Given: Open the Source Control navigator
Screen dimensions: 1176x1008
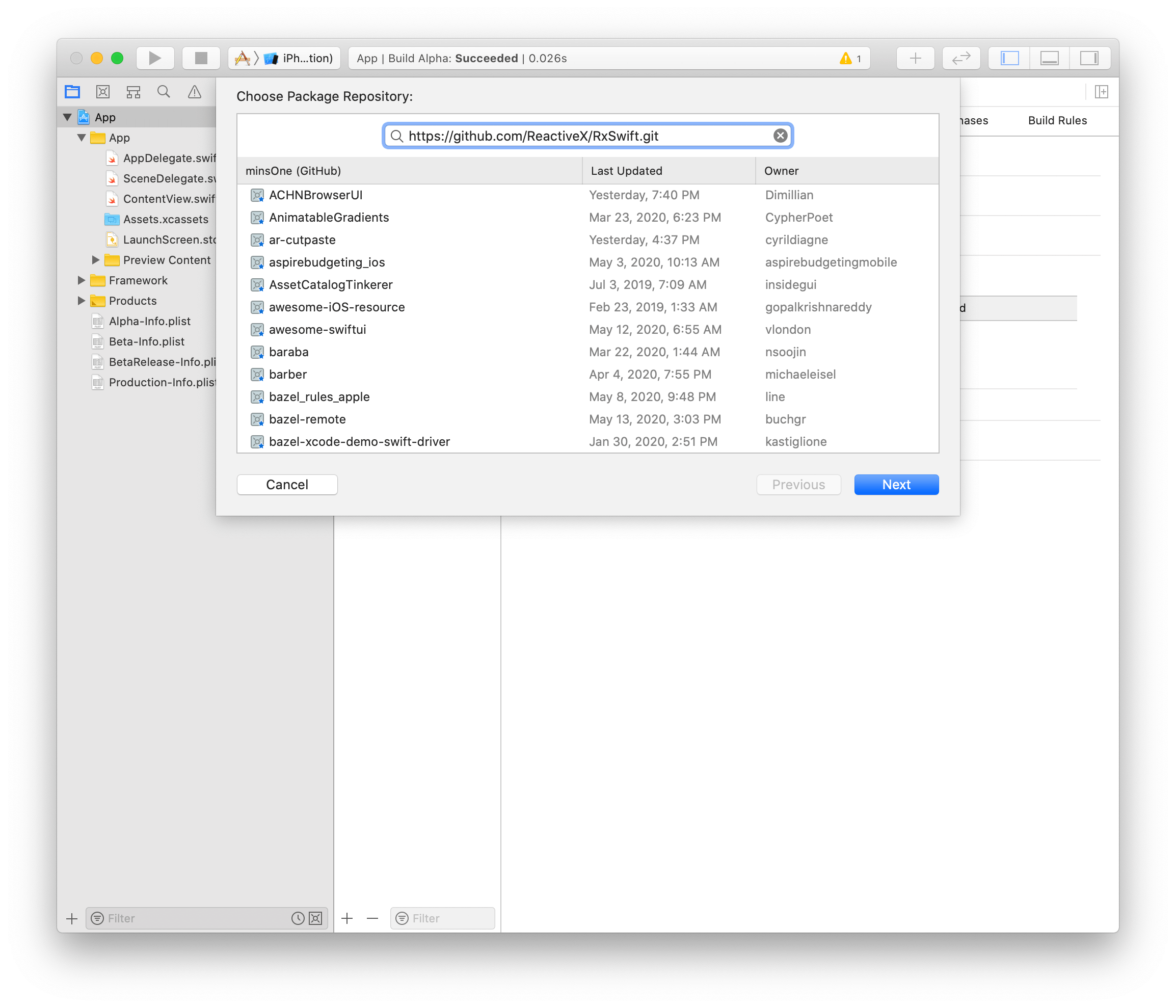Looking at the screenshot, I should coord(103,91).
